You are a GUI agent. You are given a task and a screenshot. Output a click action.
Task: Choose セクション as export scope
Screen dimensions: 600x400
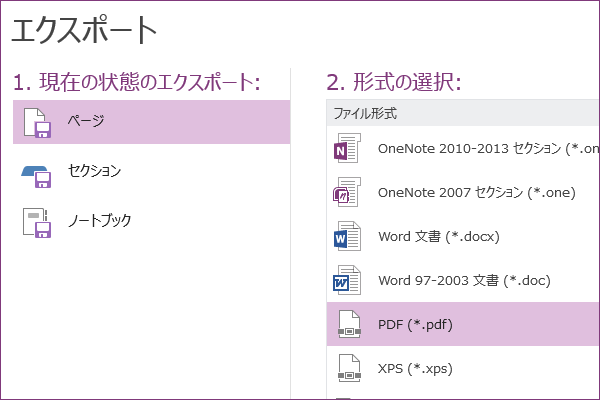(x=152, y=171)
